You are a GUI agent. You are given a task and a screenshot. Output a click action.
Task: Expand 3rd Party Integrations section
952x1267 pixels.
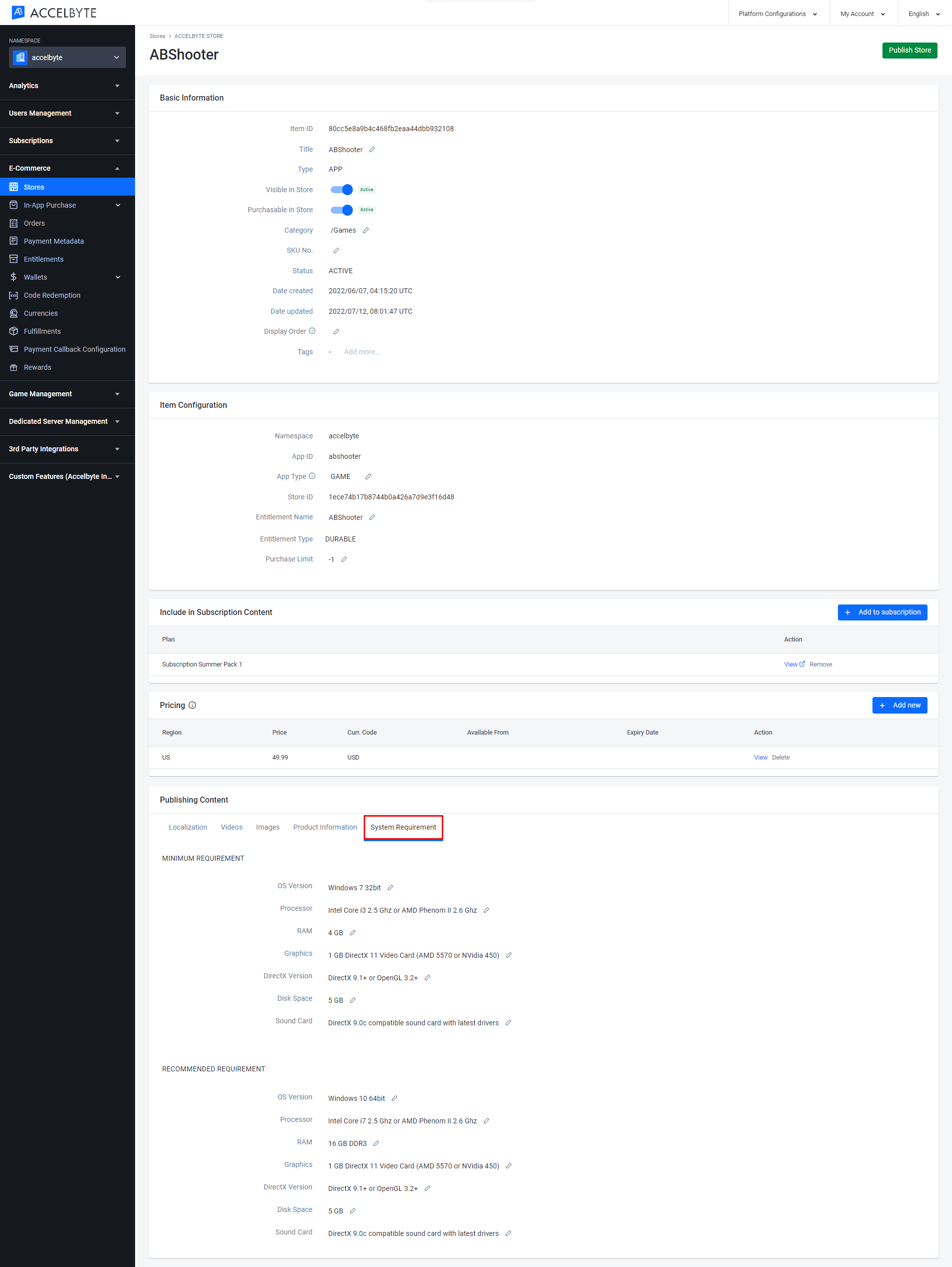click(x=68, y=449)
